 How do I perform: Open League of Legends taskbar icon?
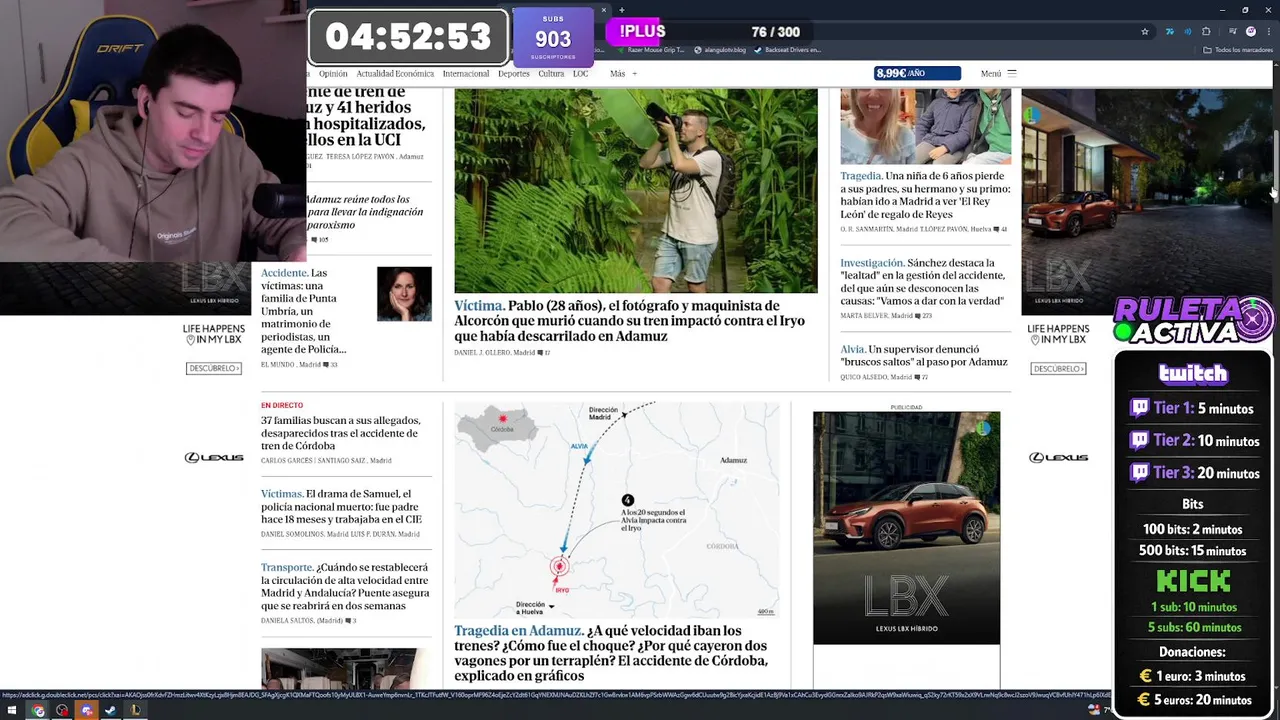tap(135, 710)
